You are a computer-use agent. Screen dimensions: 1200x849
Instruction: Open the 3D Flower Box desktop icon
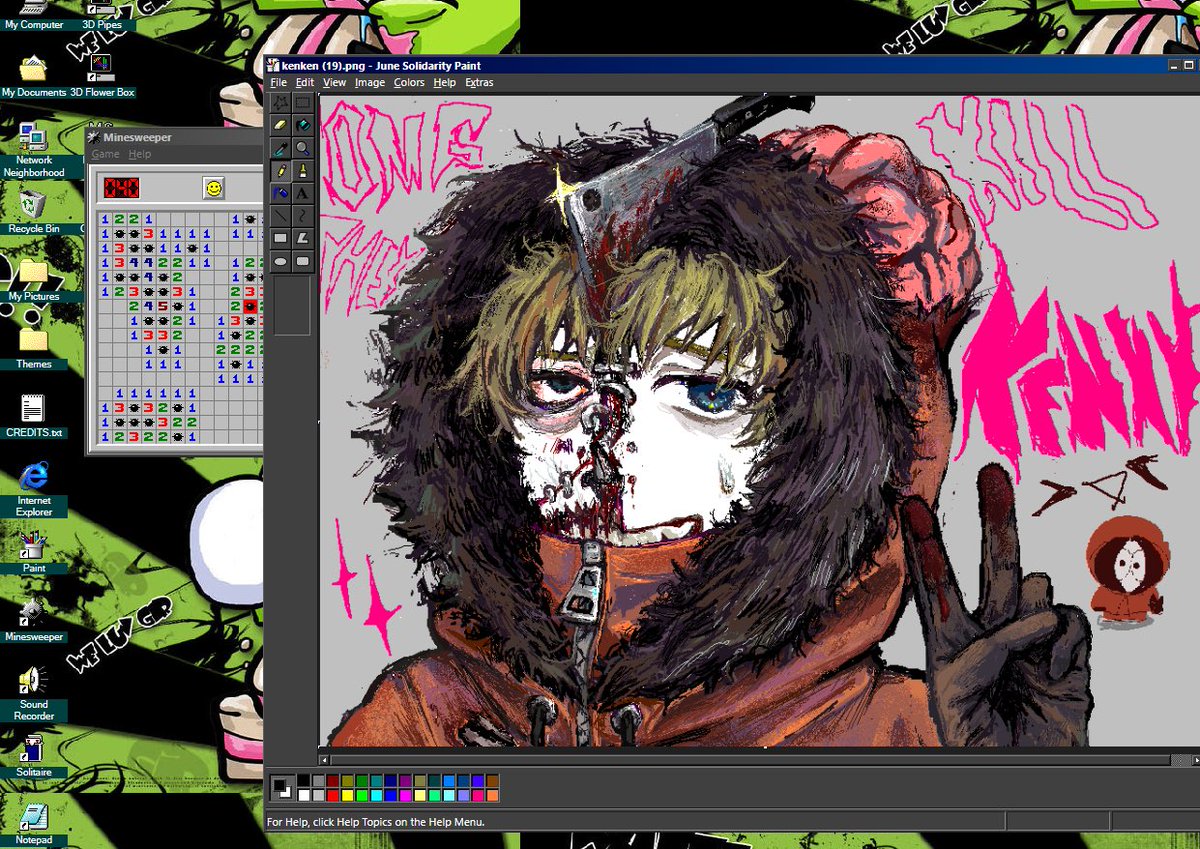click(x=101, y=76)
